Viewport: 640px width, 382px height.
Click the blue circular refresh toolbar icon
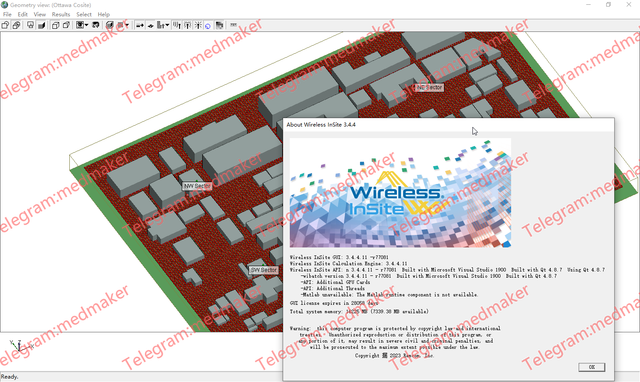(208, 26)
